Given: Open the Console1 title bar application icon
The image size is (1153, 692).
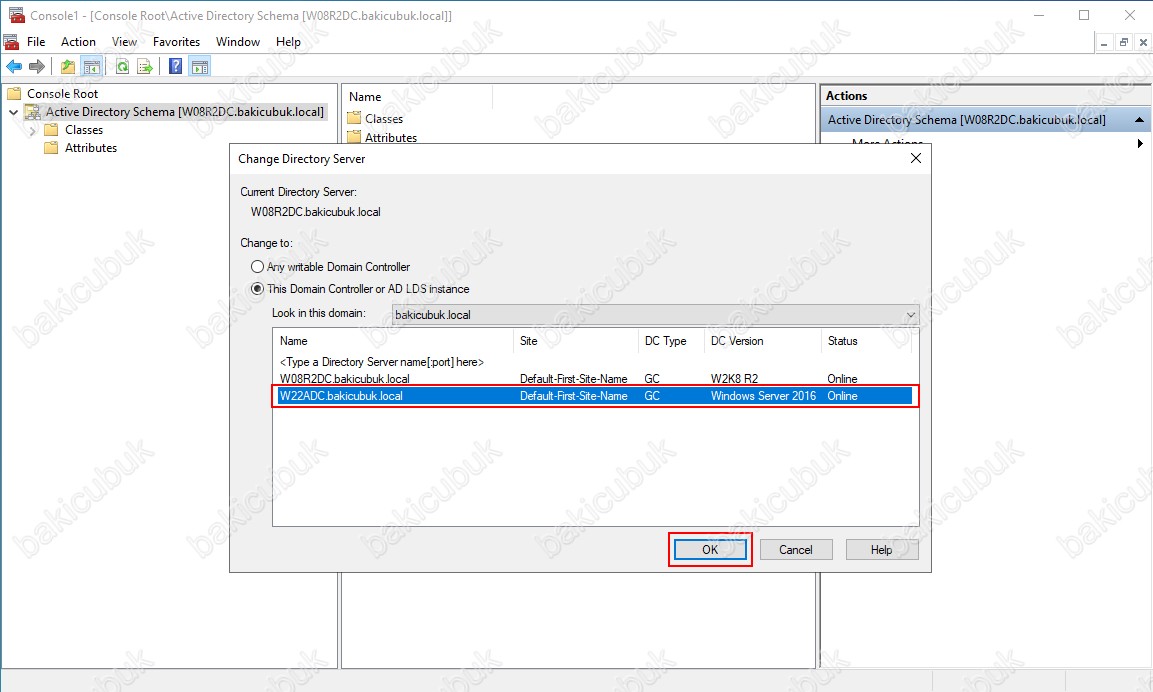Looking at the screenshot, I should point(16,15).
